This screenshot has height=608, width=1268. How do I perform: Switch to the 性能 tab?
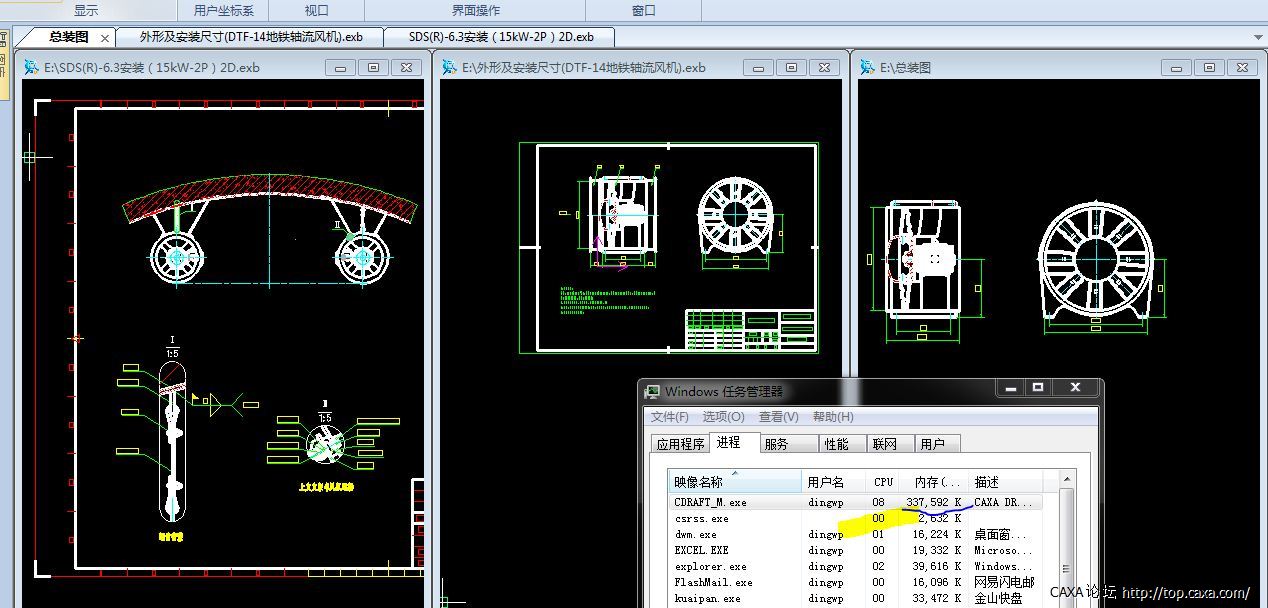tap(836, 443)
